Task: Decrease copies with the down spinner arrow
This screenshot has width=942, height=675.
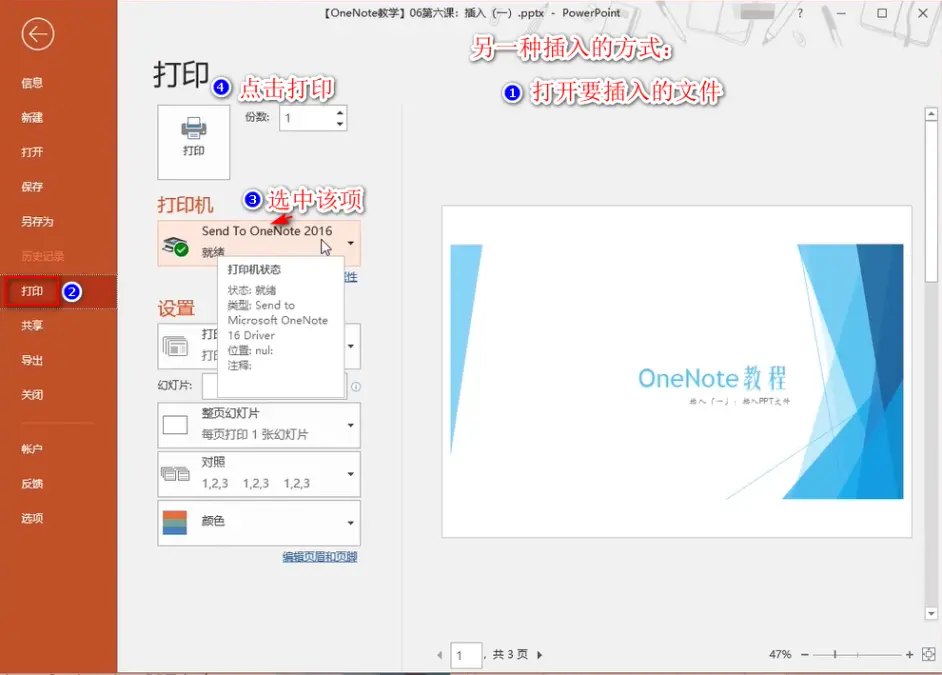Action: 340,124
